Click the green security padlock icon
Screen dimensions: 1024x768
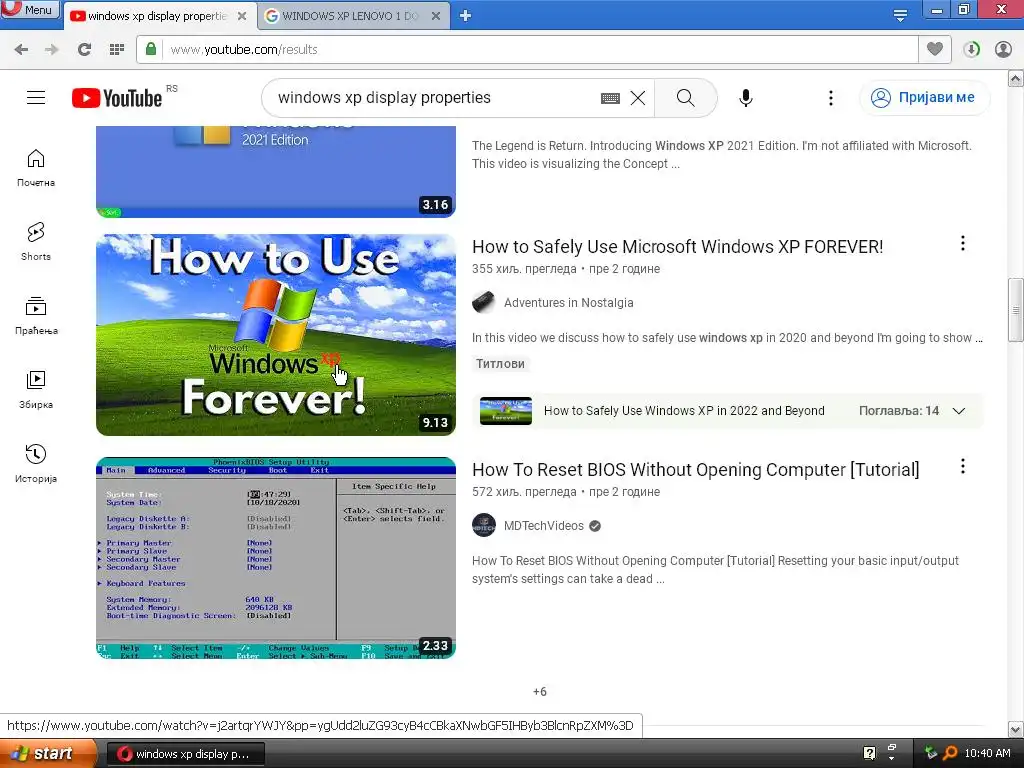click(x=151, y=49)
